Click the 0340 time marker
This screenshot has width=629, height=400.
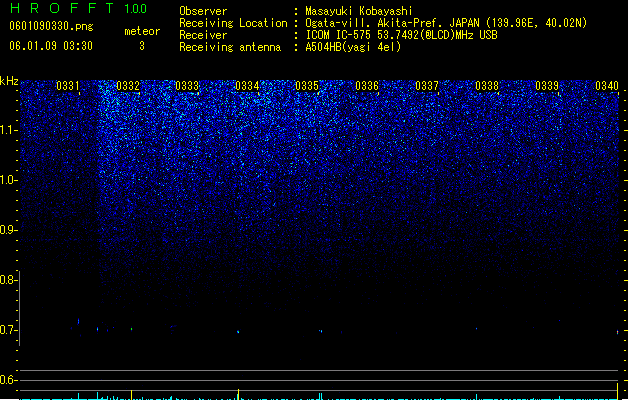607,86
